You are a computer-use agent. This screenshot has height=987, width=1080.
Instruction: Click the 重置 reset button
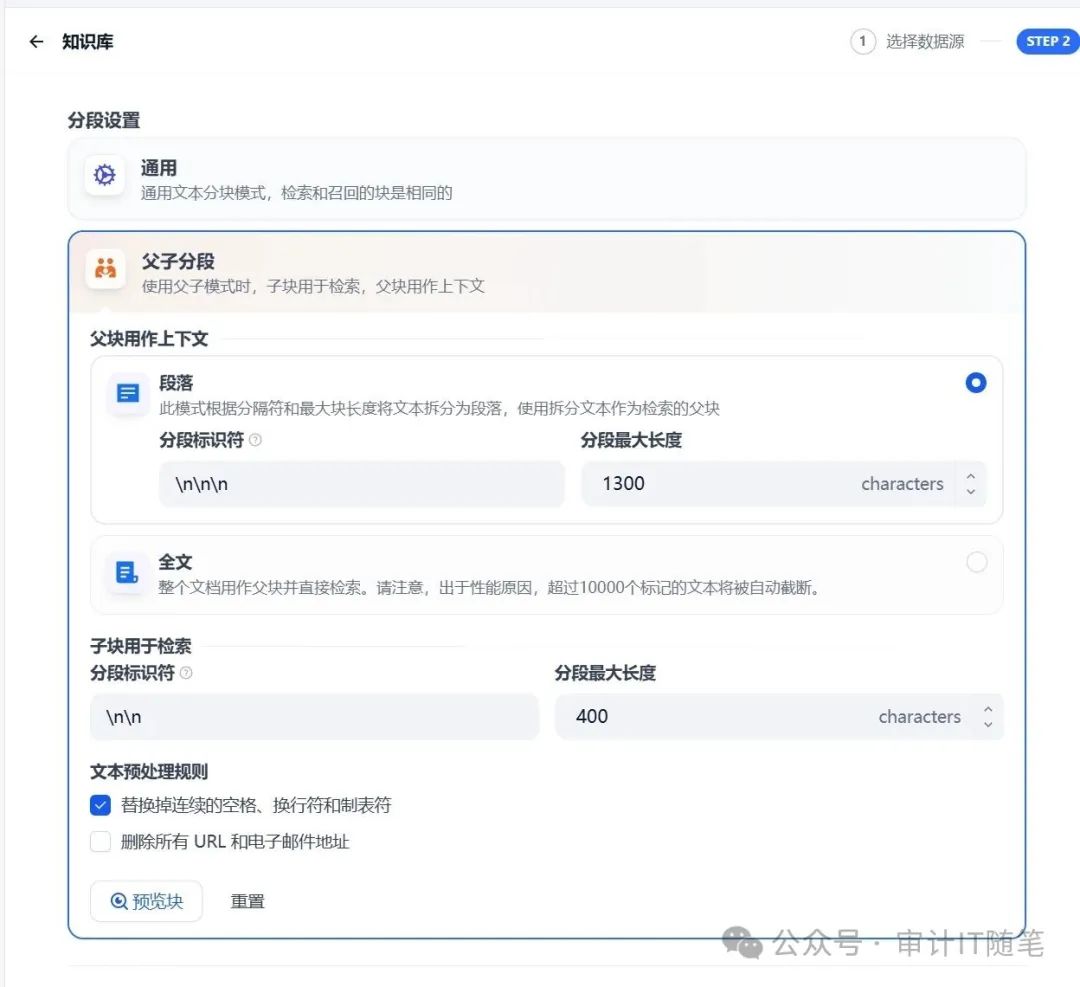247,901
